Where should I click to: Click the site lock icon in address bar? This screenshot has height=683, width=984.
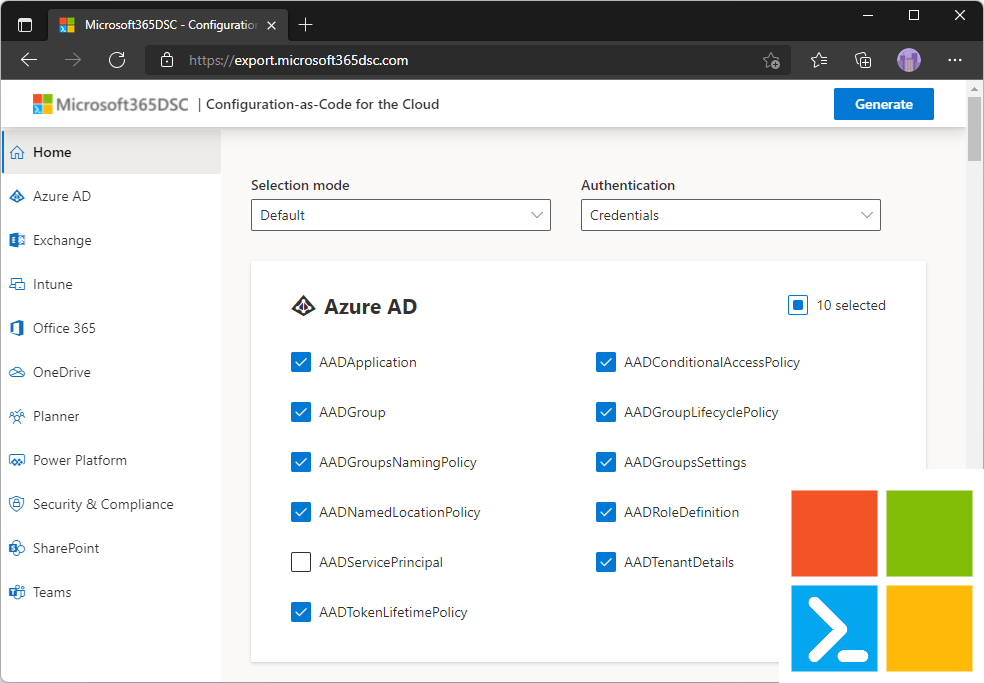(x=167, y=60)
